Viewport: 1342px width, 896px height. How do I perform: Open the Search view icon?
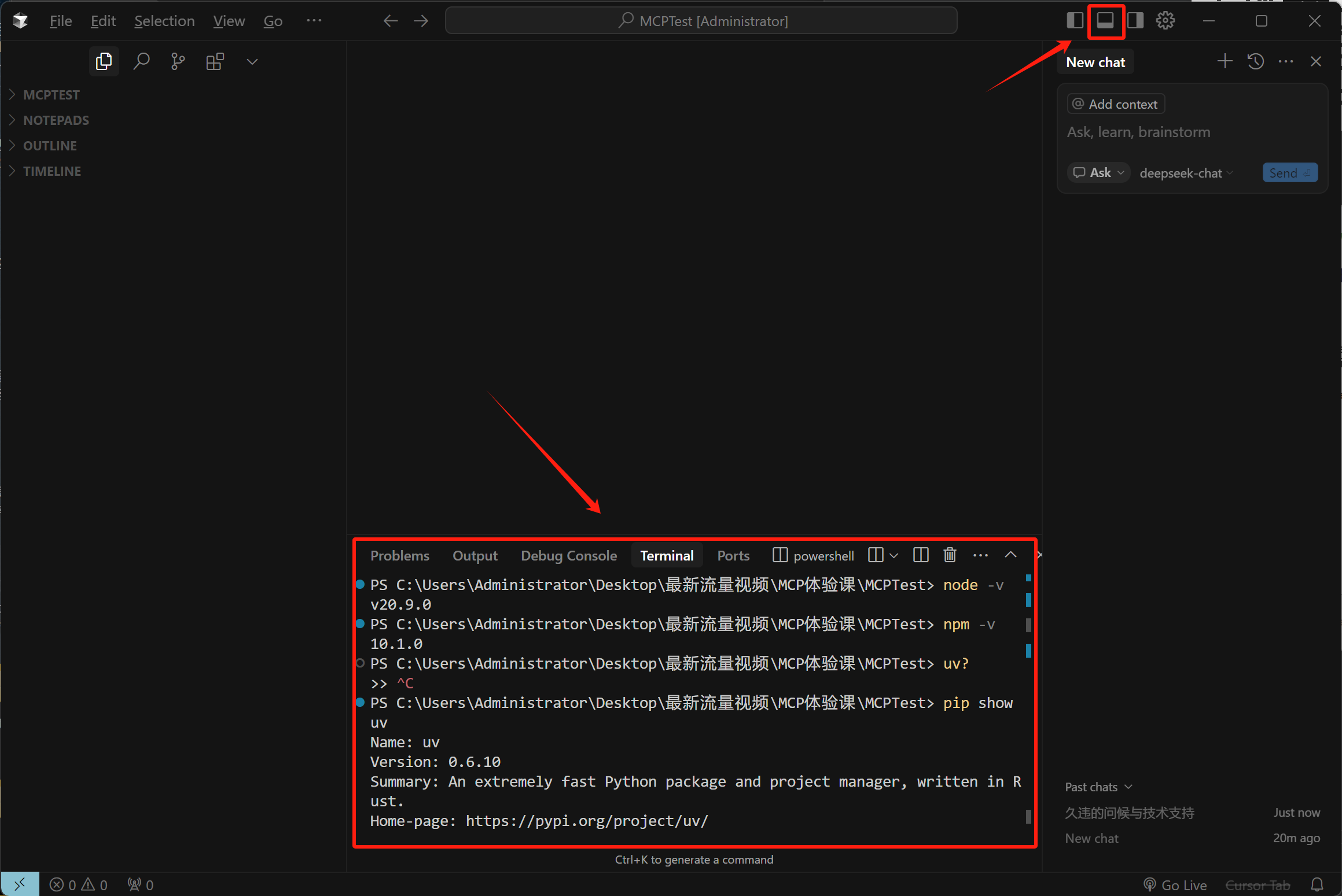click(141, 61)
